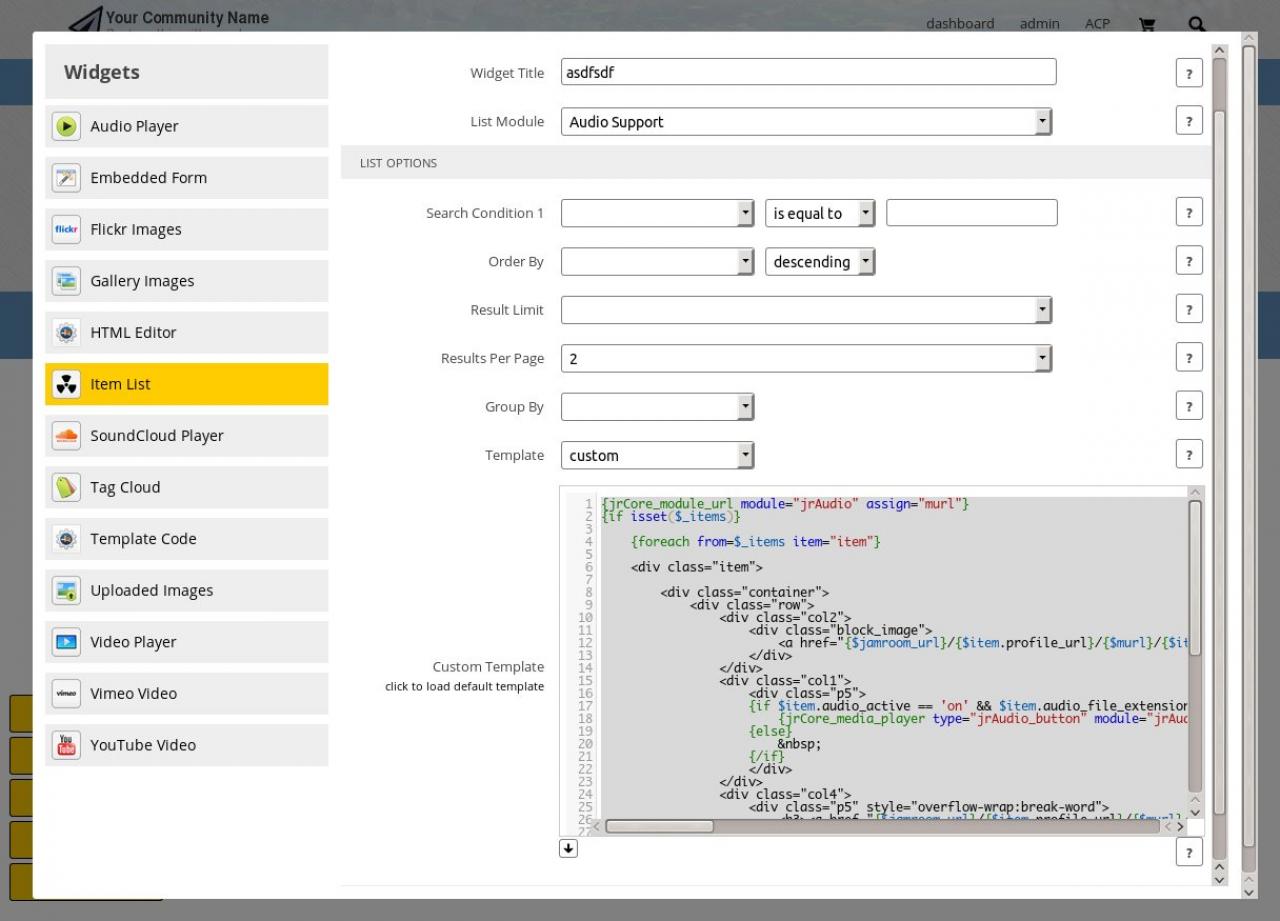1280x921 pixels.
Task: Click 'click to load default template' link
Action: click(464, 687)
